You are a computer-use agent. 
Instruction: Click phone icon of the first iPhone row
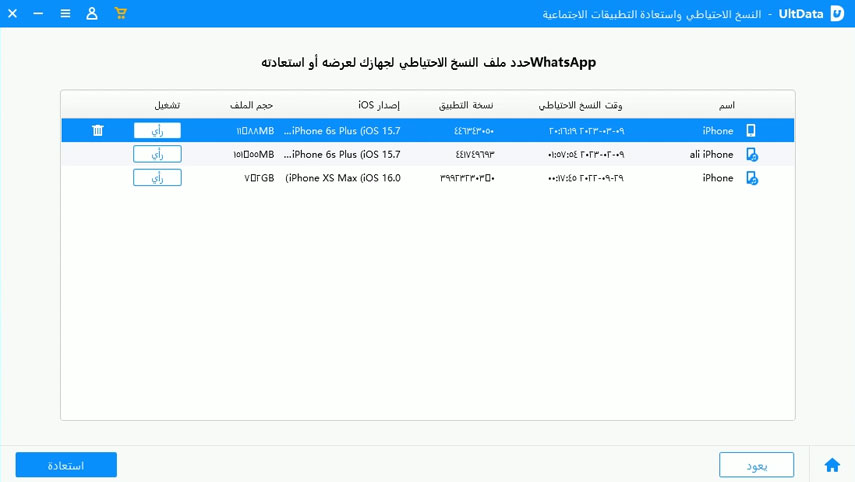click(x=751, y=130)
